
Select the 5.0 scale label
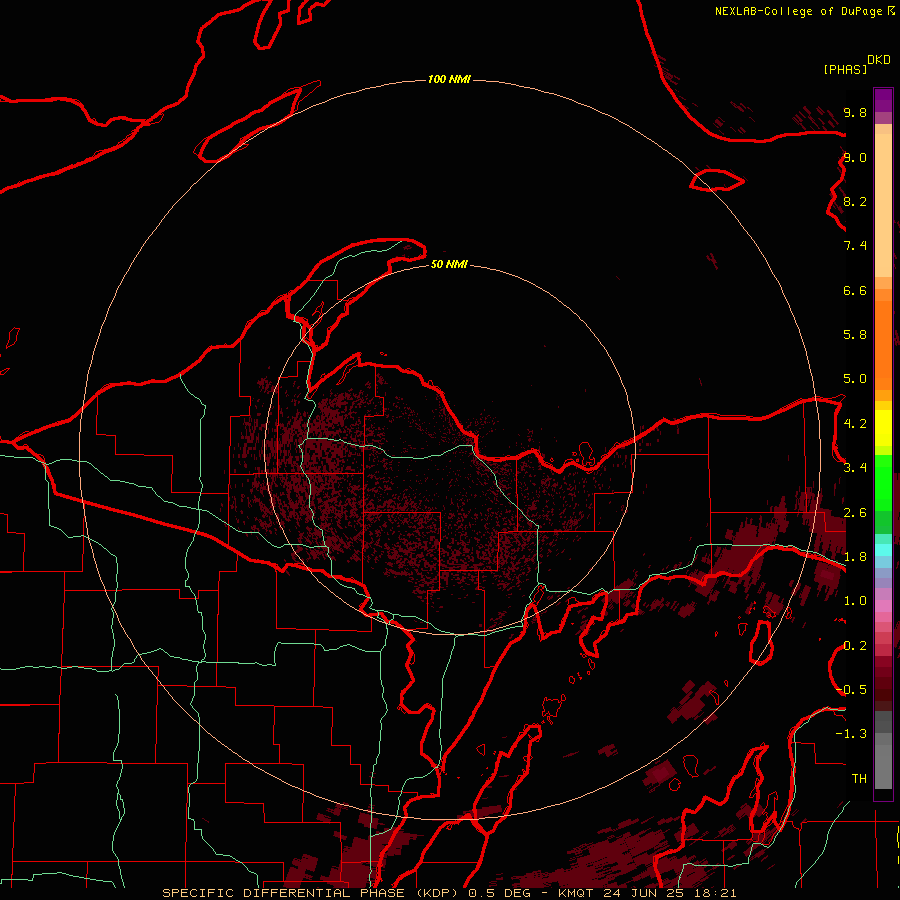click(855, 379)
